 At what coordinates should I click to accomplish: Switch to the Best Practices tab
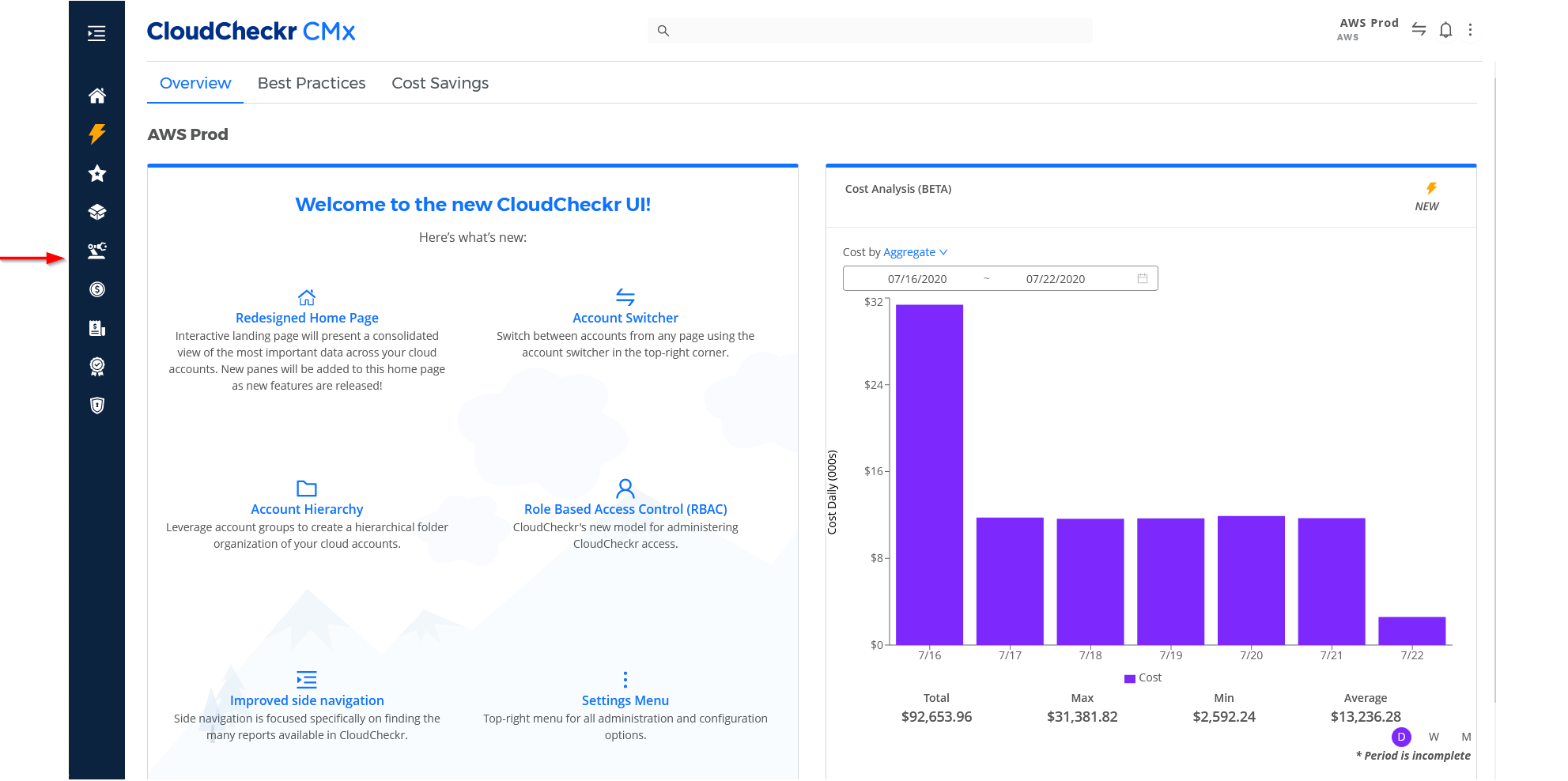(x=312, y=83)
